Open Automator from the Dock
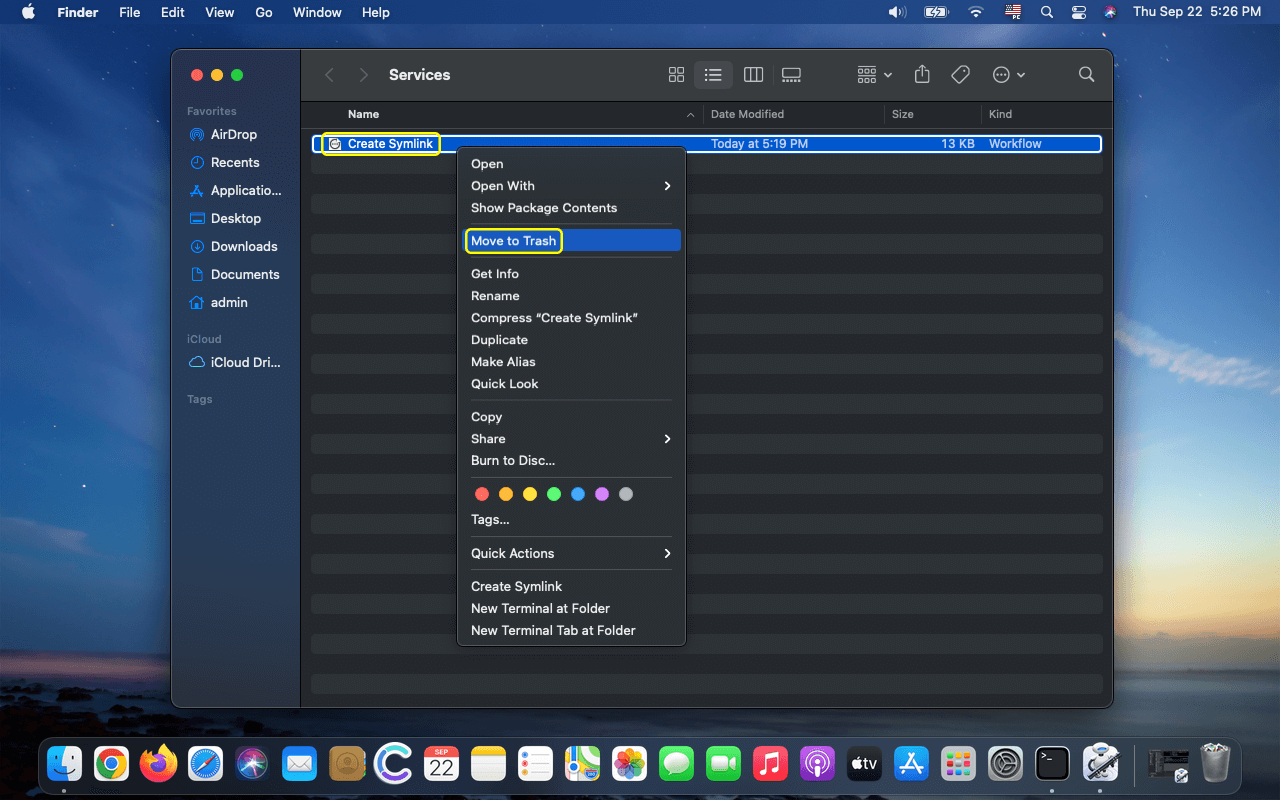This screenshot has height=800, width=1280. [x=1101, y=763]
